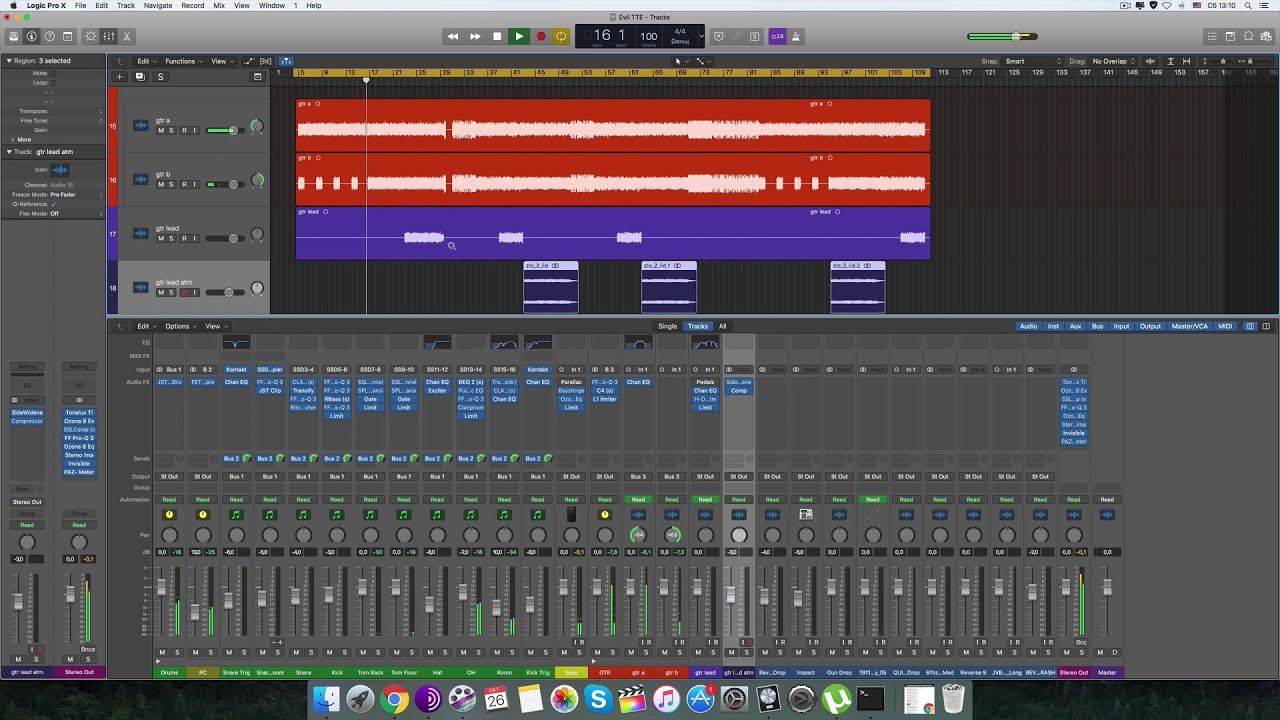Add a new track with plus button
This screenshot has height=720, width=1280.
pyautogui.click(x=119, y=77)
